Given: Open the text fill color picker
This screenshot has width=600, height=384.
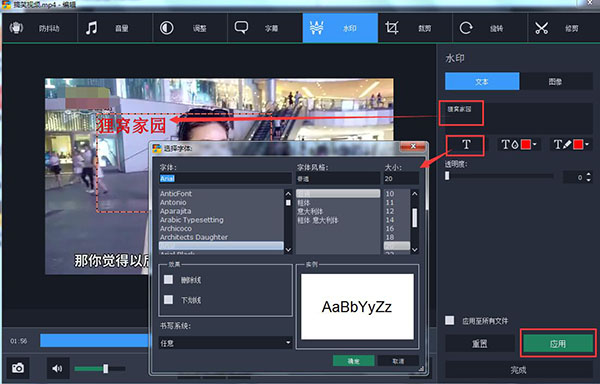Looking at the screenshot, I should [518, 145].
